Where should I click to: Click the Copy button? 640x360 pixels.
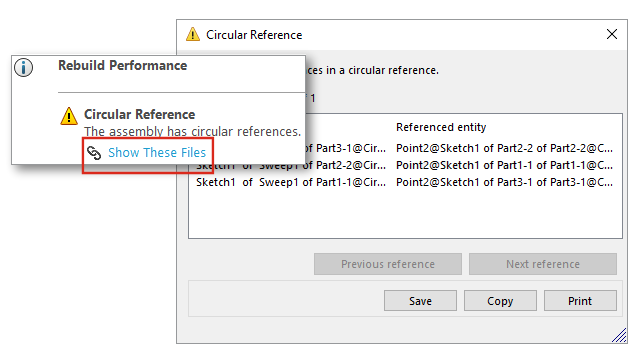point(500,301)
